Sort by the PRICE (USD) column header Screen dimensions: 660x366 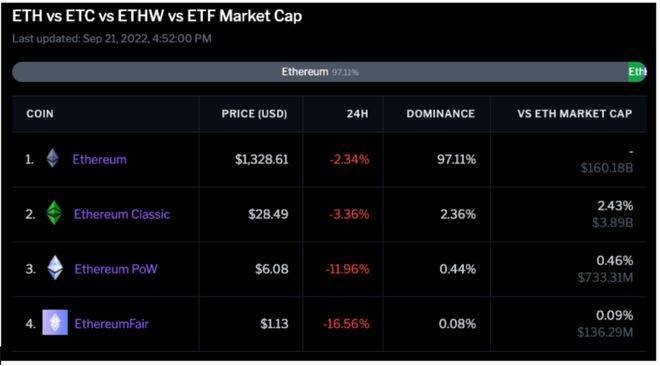(254, 114)
